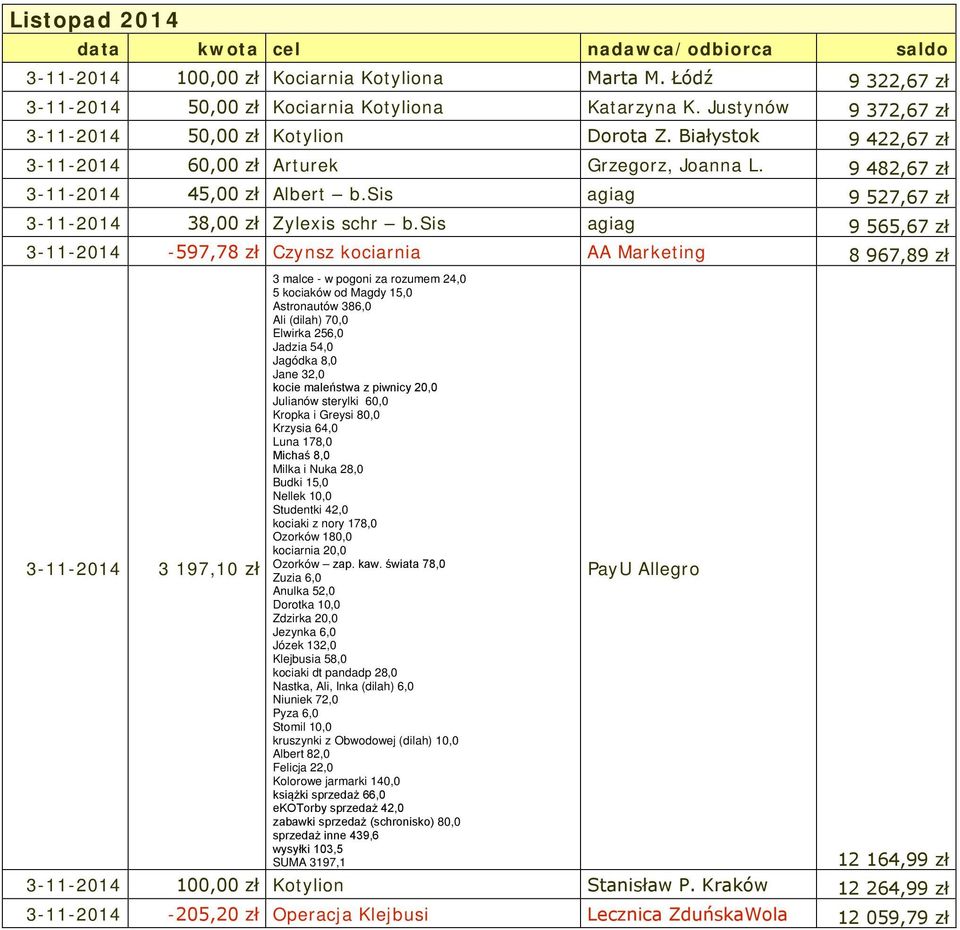
Task: Select balance '9 527,67 zł'
Action: click(898, 197)
